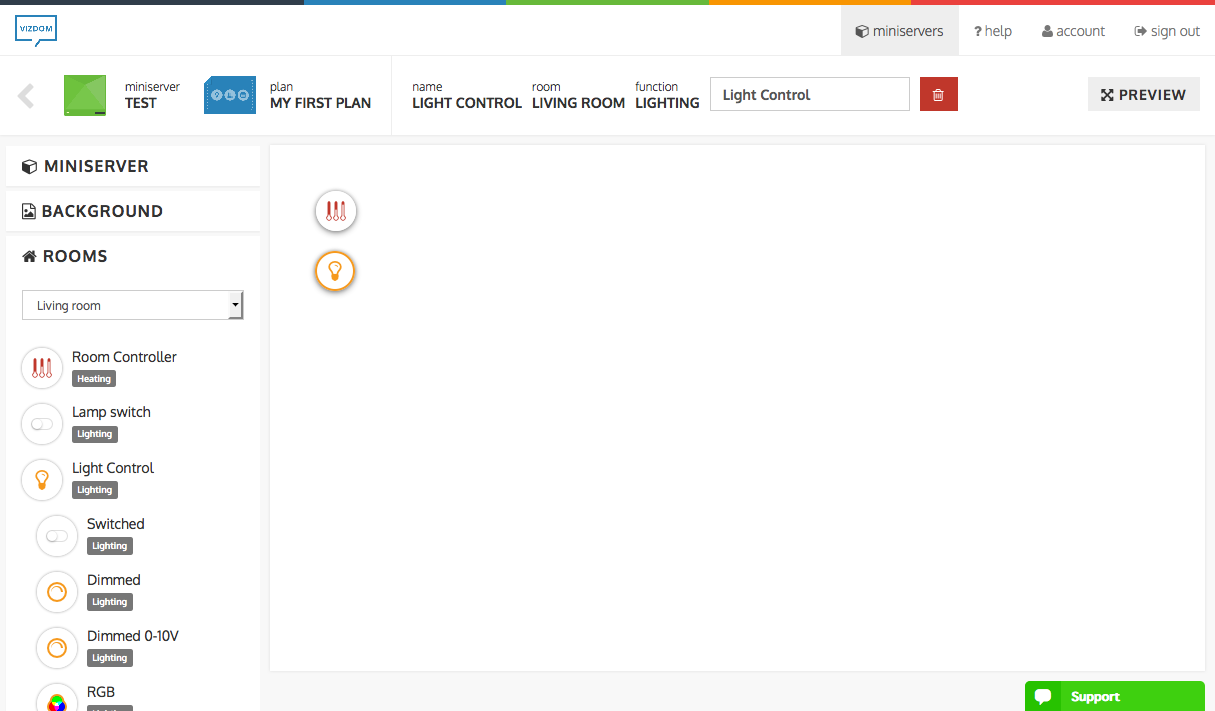This screenshot has width=1215, height=711.
Task: Expand the MINISERVER panel
Action: (x=133, y=166)
